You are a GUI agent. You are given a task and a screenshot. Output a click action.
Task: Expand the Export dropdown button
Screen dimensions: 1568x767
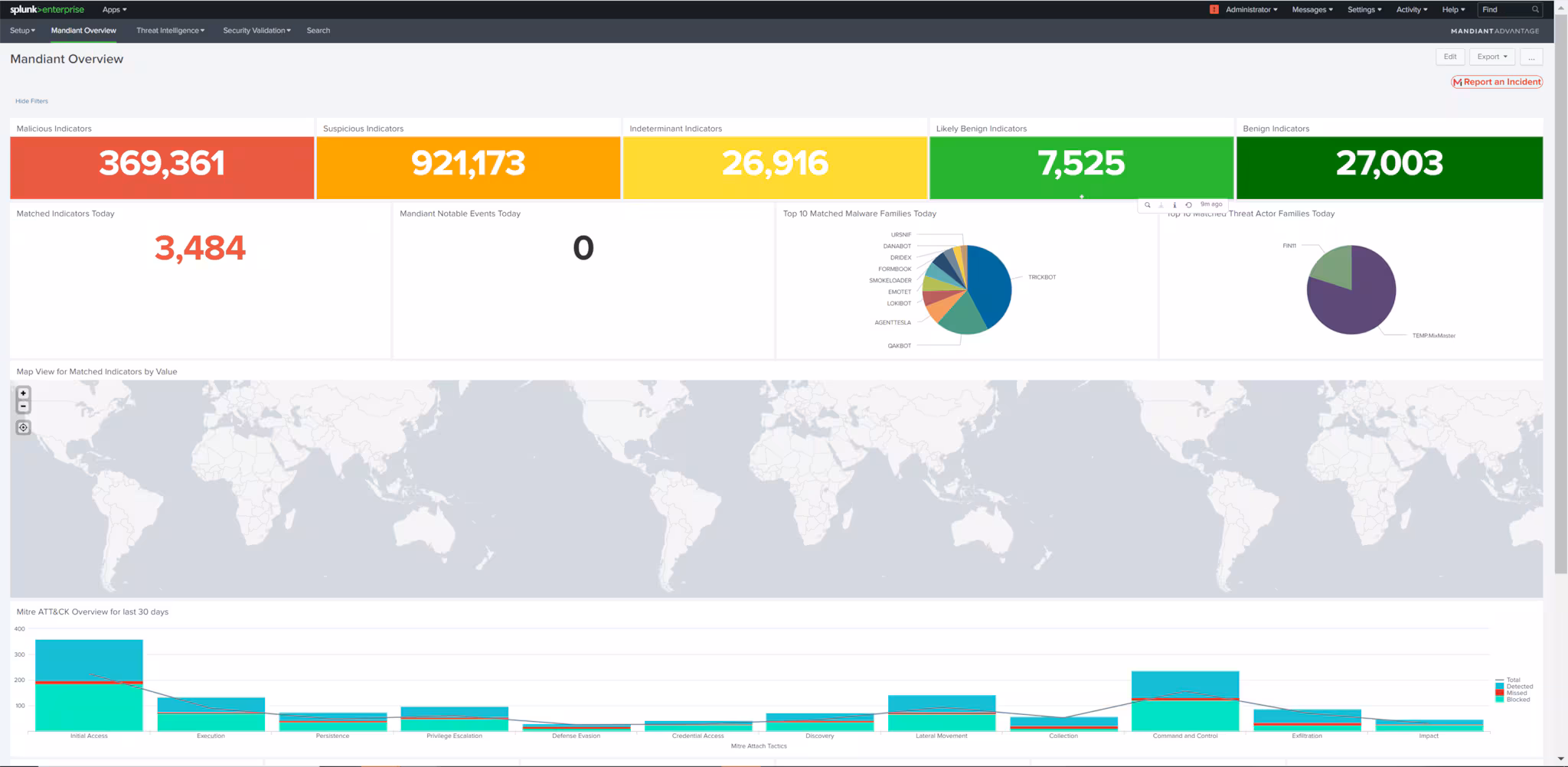[x=1491, y=57]
